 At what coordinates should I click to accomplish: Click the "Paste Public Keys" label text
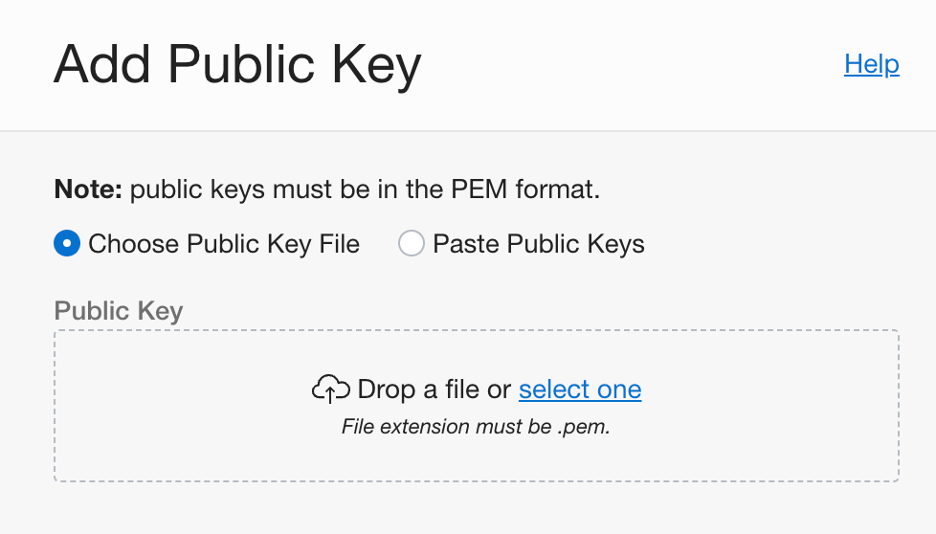[538, 244]
